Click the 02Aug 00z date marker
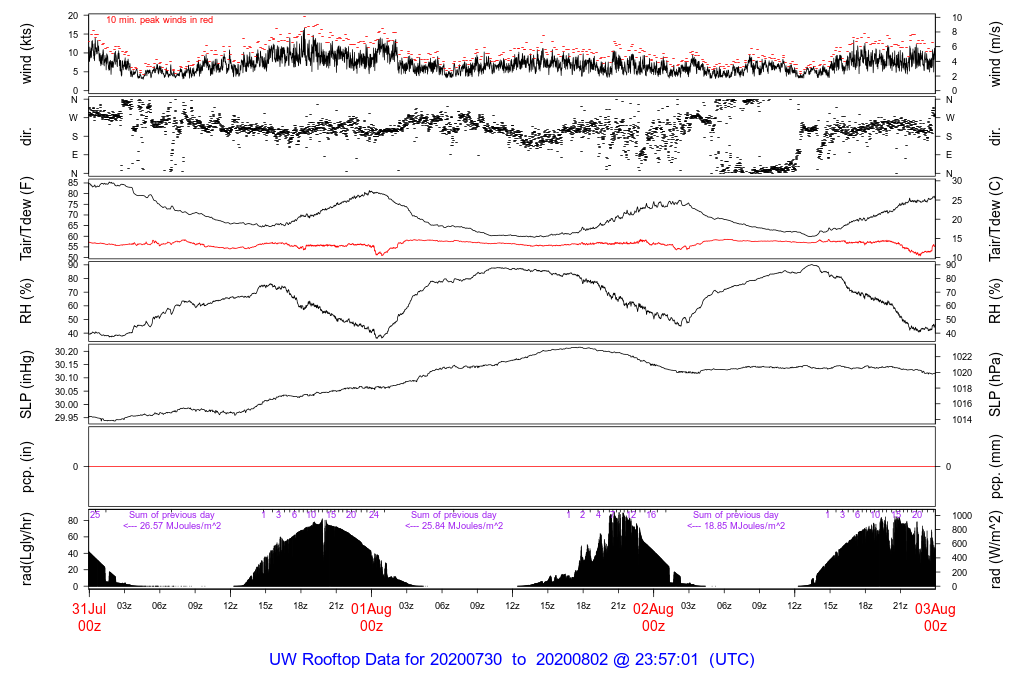Viewport: 1024px width, 700px height. (653, 617)
